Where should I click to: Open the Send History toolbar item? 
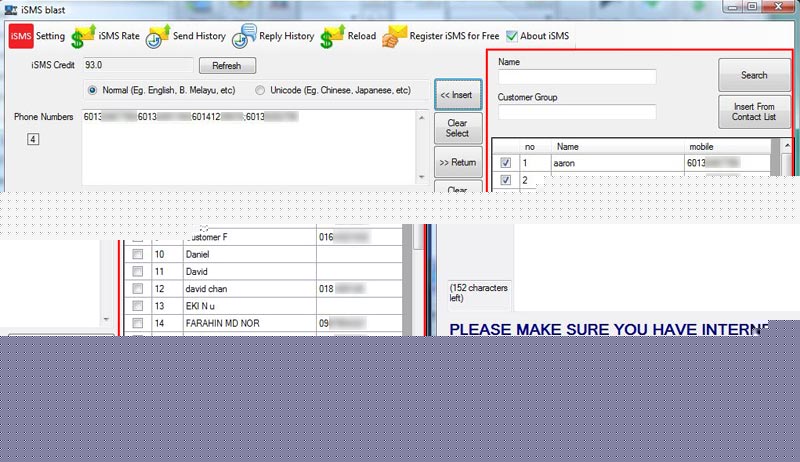(199, 36)
